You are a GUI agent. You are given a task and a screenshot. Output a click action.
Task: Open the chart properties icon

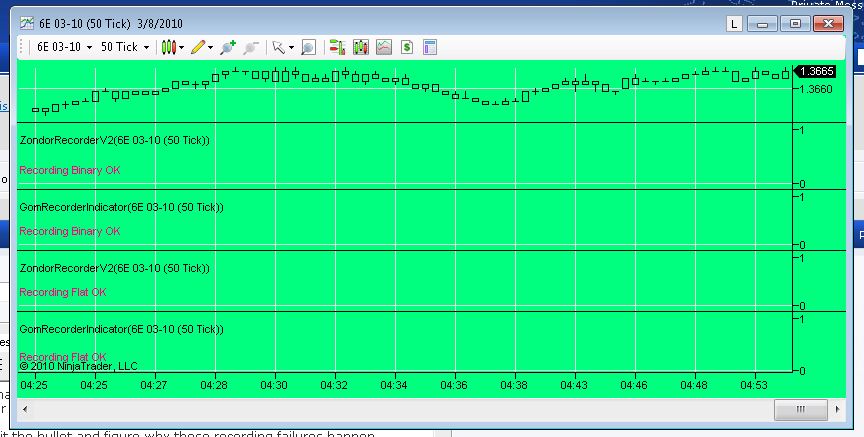(430, 47)
